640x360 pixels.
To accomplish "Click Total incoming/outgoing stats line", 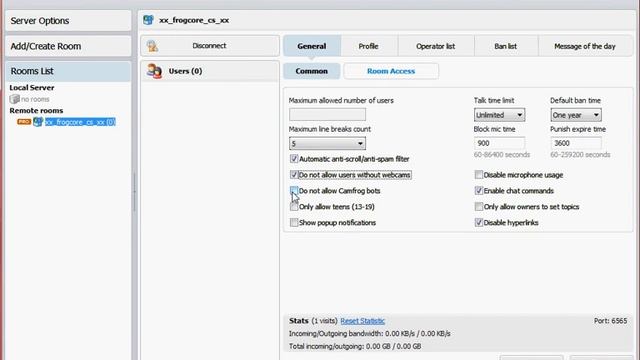I will point(355,346).
